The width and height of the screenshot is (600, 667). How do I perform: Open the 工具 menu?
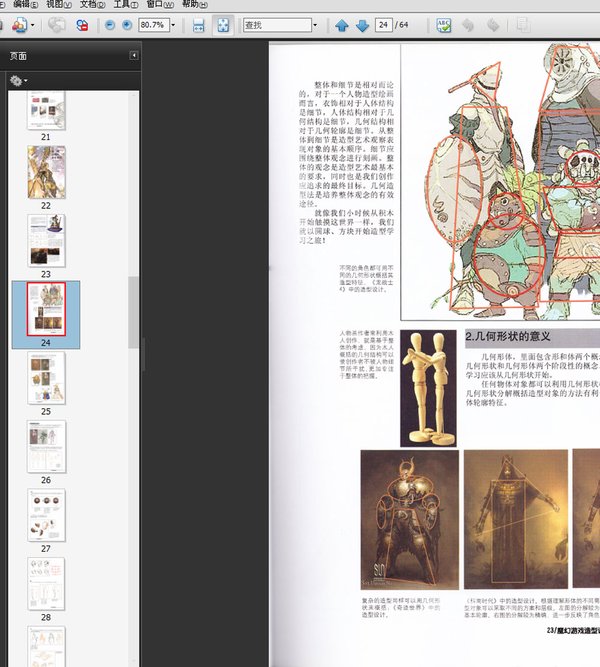tap(126, 4)
